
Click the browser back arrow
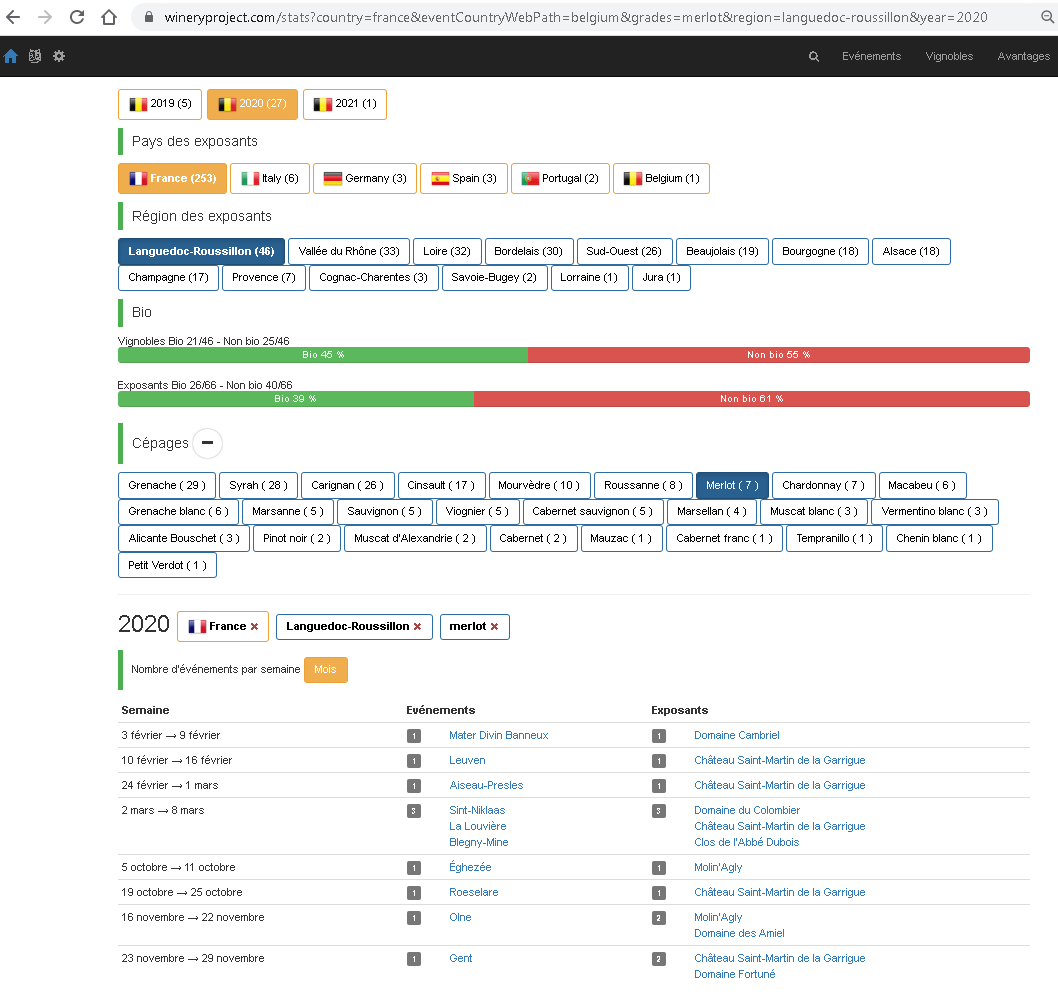tap(13, 17)
